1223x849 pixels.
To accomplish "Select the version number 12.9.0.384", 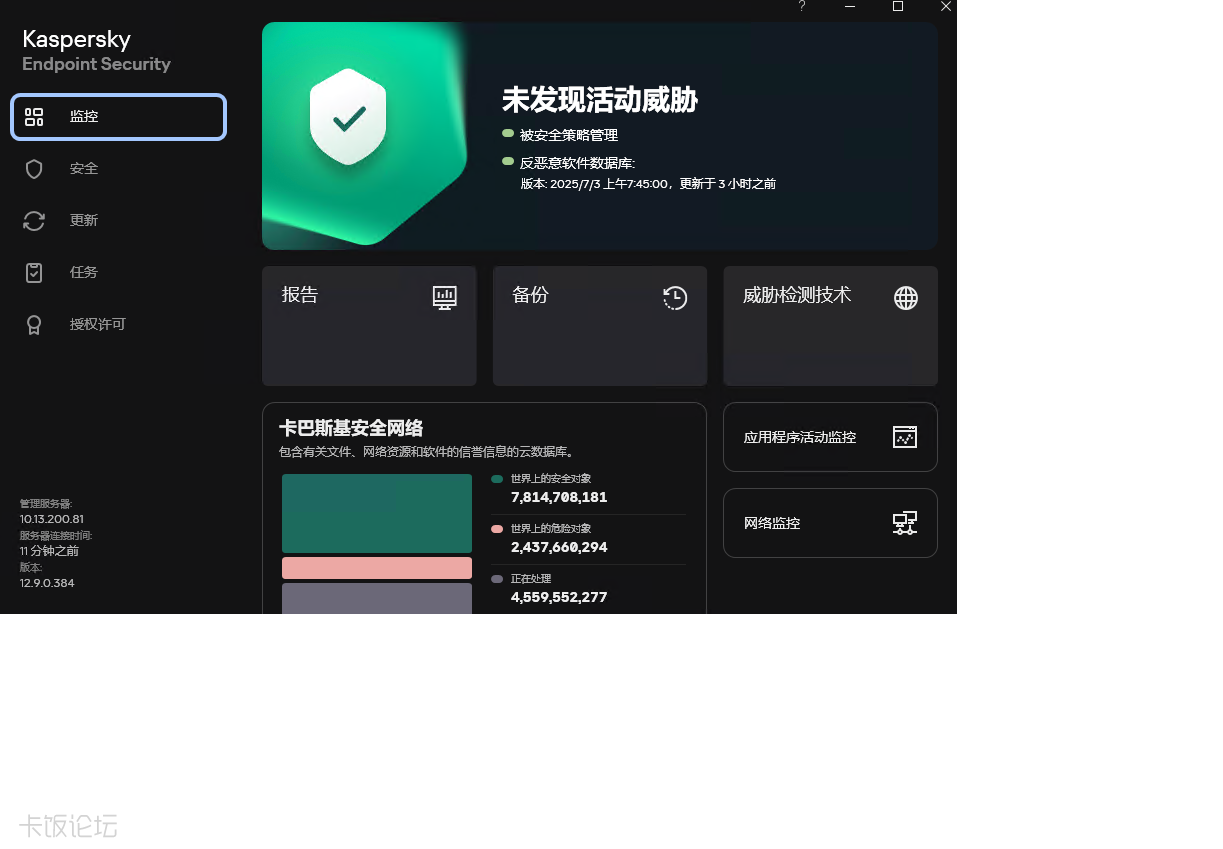I will [x=47, y=583].
